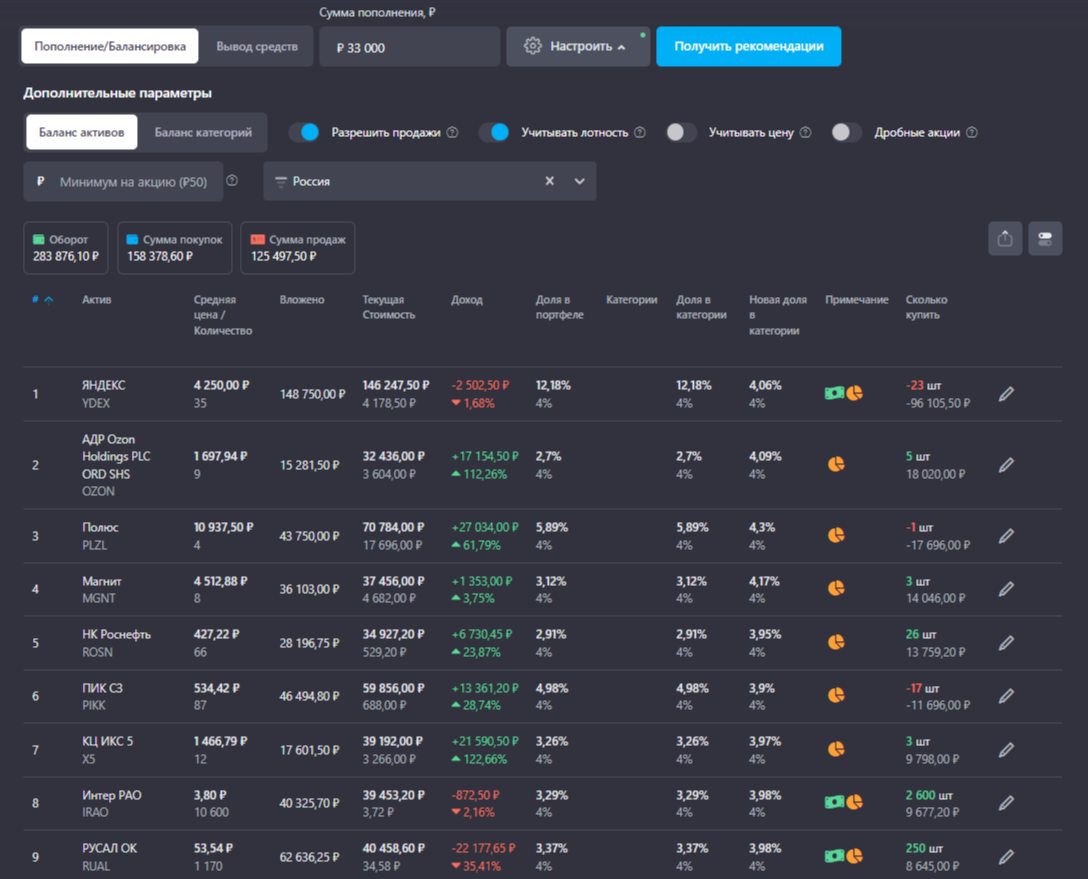
Task: Click the Оборот summary card
Action: (66, 248)
